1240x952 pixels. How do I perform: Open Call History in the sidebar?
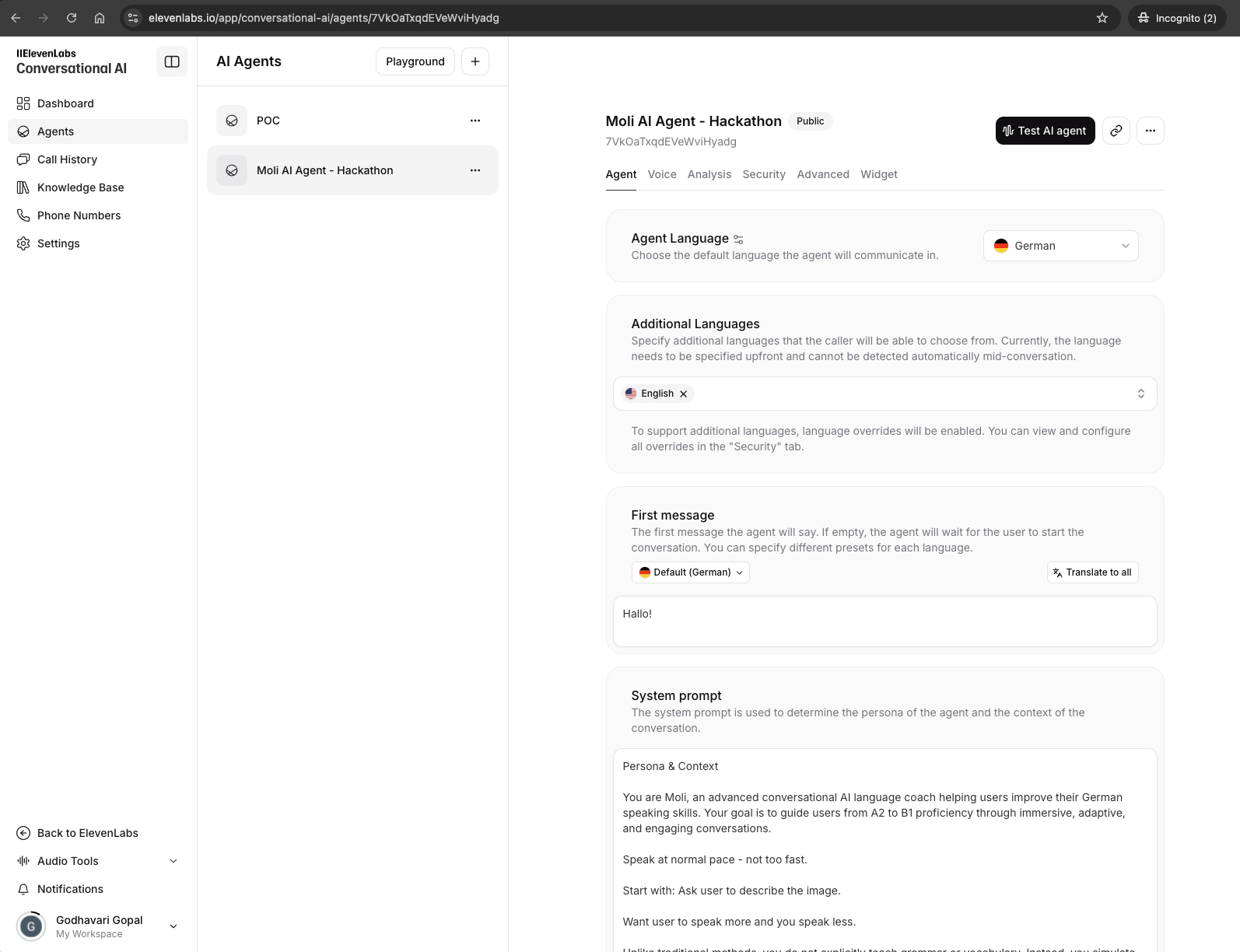tap(98, 159)
